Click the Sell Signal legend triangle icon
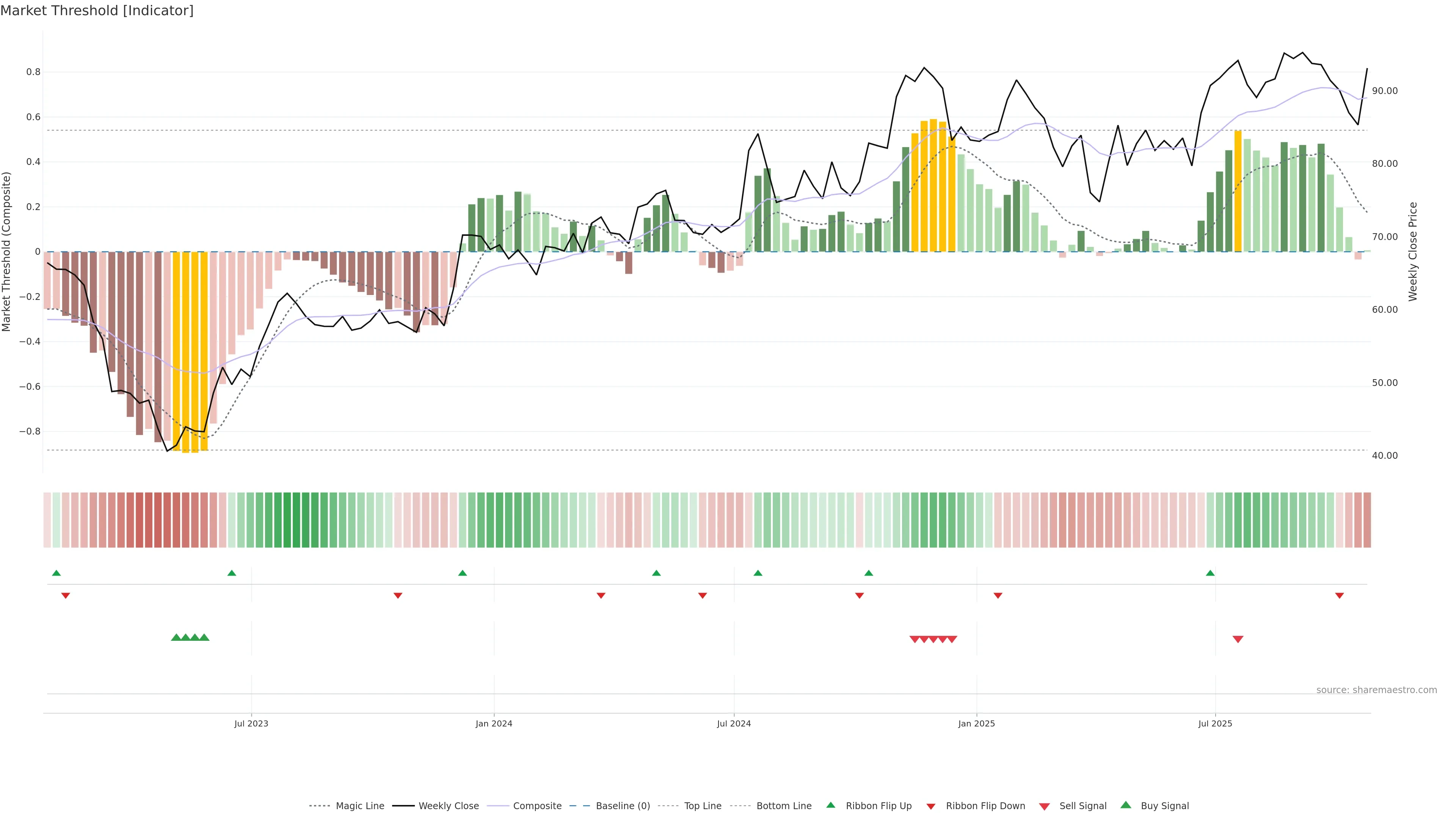The width and height of the screenshot is (1456, 819). coord(1045,806)
